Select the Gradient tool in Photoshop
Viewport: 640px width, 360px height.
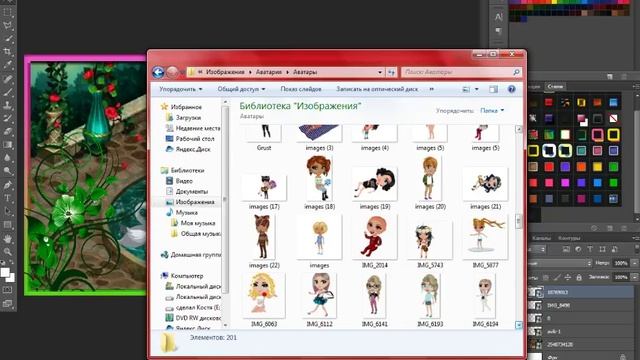[x=8, y=144]
